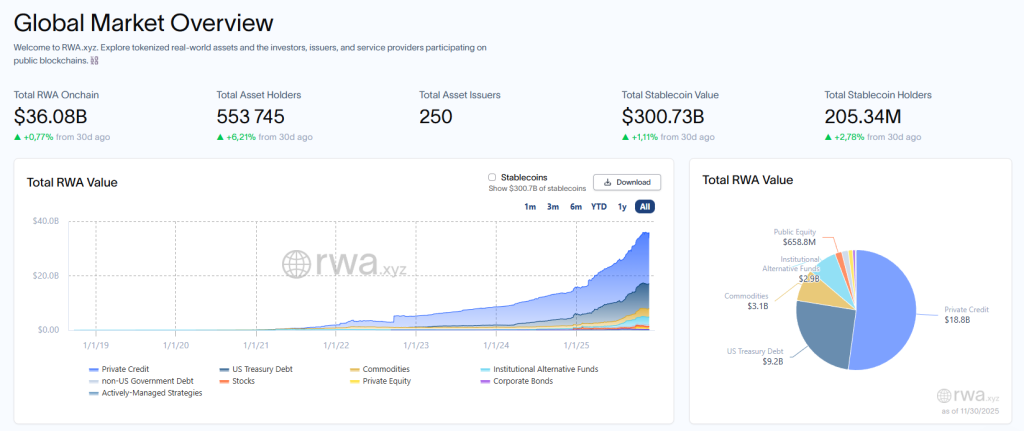The height and width of the screenshot is (431, 1024).
Task: Choose the All time range
Action: pyautogui.click(x=645, y=206)
